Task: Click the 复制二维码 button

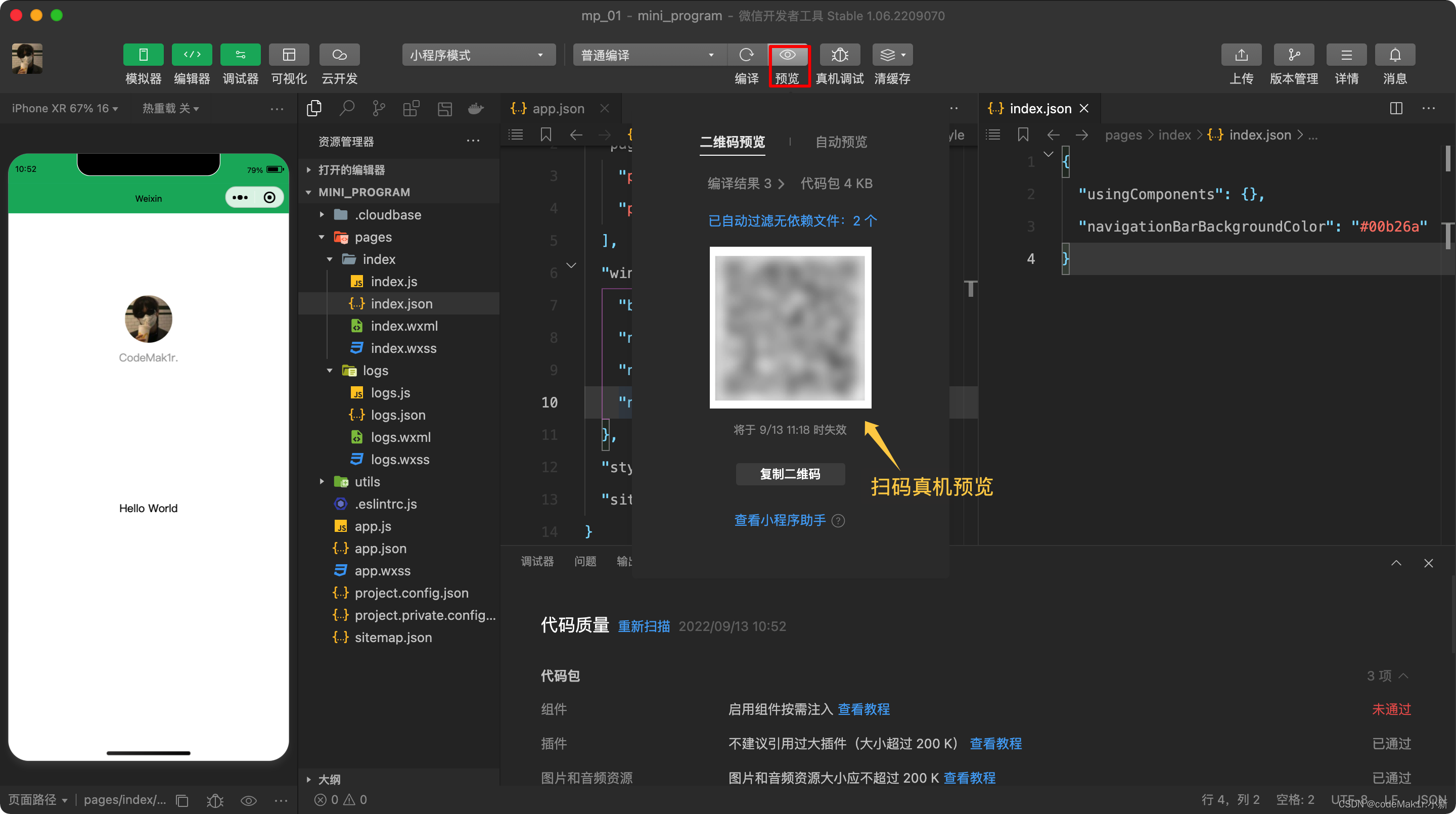Action: click(x=790, y=474)
